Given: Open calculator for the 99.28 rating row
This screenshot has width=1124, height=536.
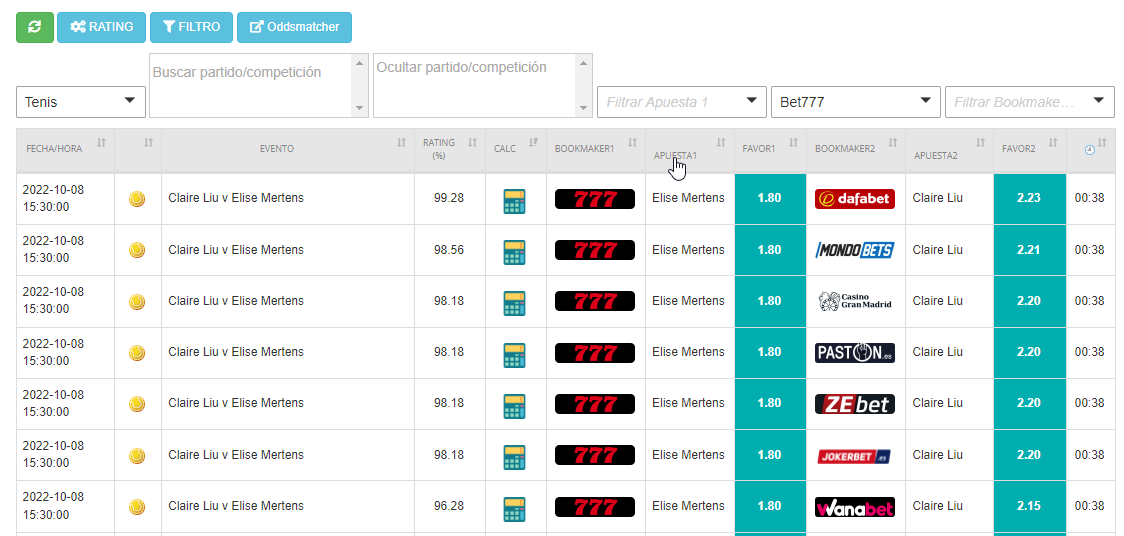Looking at the screenshot, I should [514, 199].
